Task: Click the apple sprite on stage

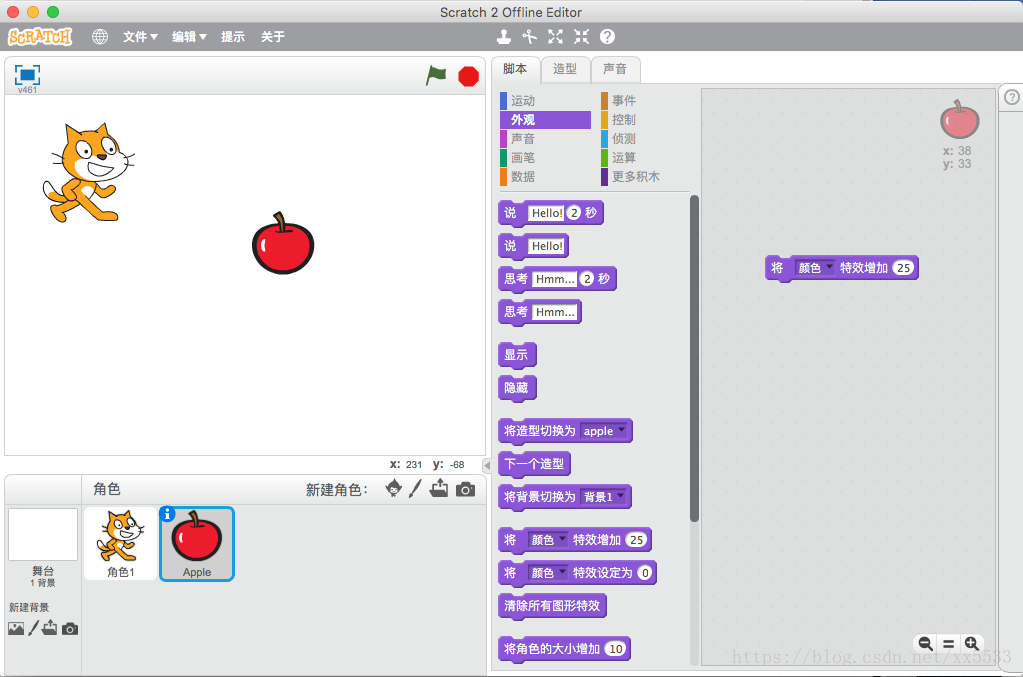Action: pyautogui.click(x=282, y=243)
